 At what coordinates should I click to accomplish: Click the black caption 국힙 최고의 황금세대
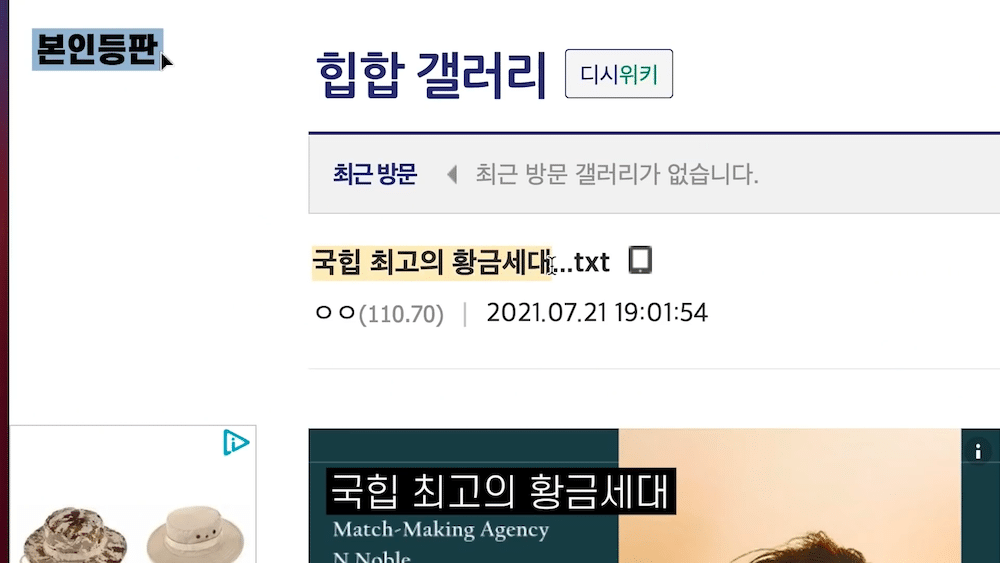[501, 492]
